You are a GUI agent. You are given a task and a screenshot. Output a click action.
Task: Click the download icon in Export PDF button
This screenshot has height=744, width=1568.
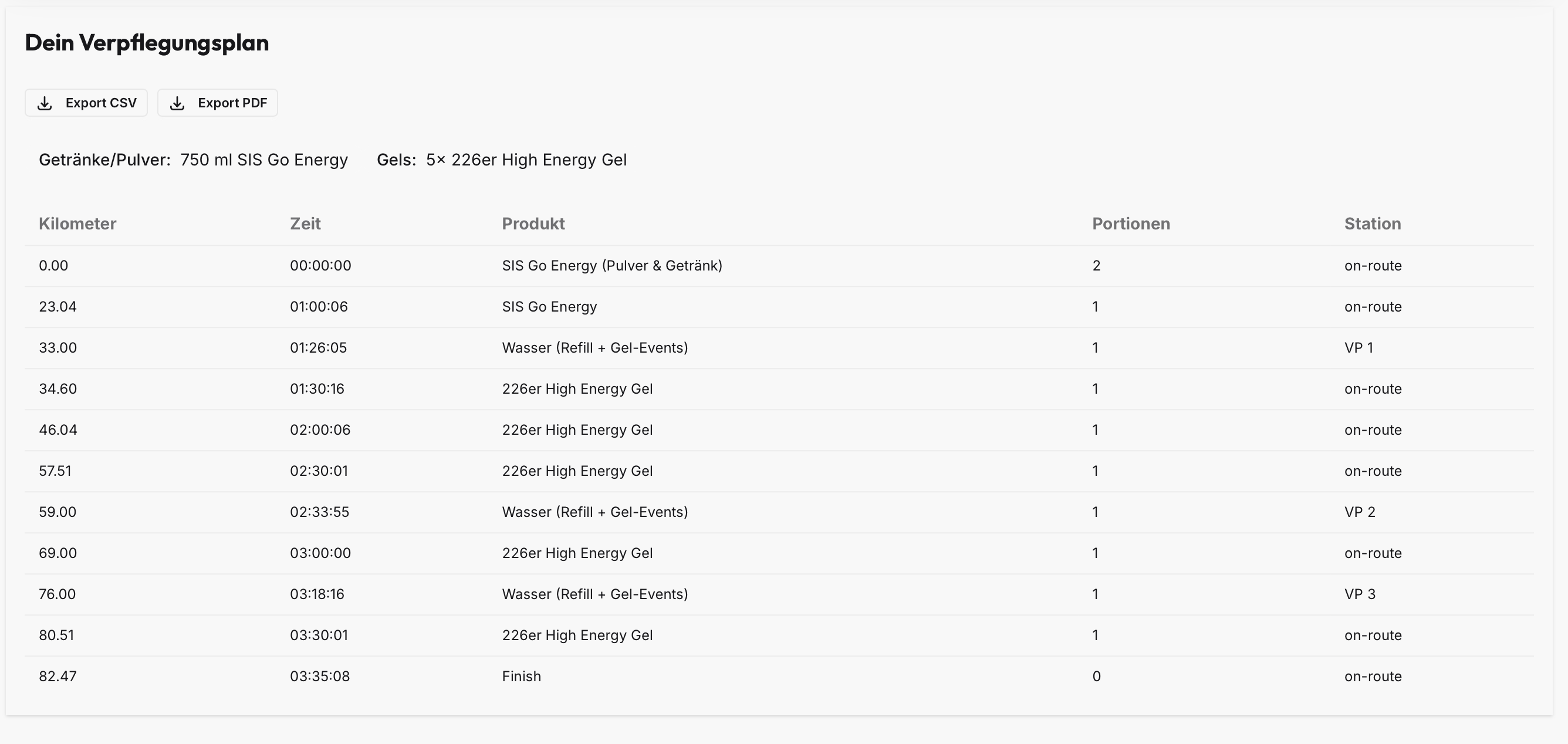(x=178, y=102)
